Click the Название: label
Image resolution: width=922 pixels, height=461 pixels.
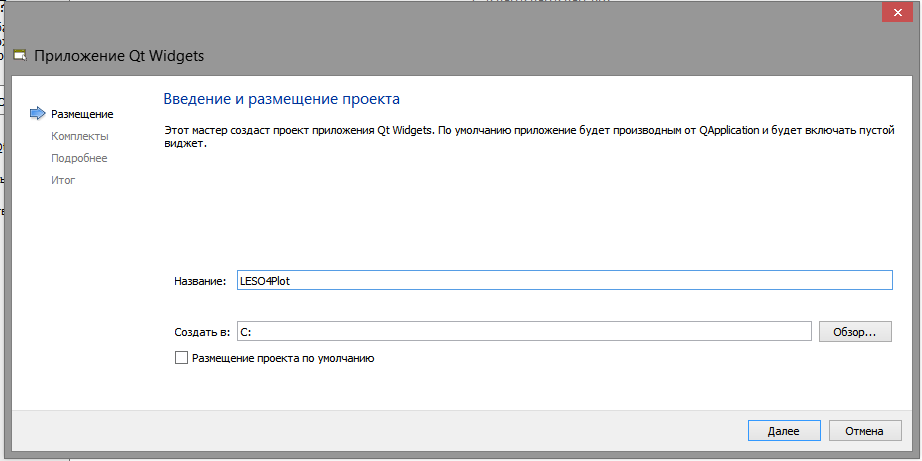tap(200, 281)
